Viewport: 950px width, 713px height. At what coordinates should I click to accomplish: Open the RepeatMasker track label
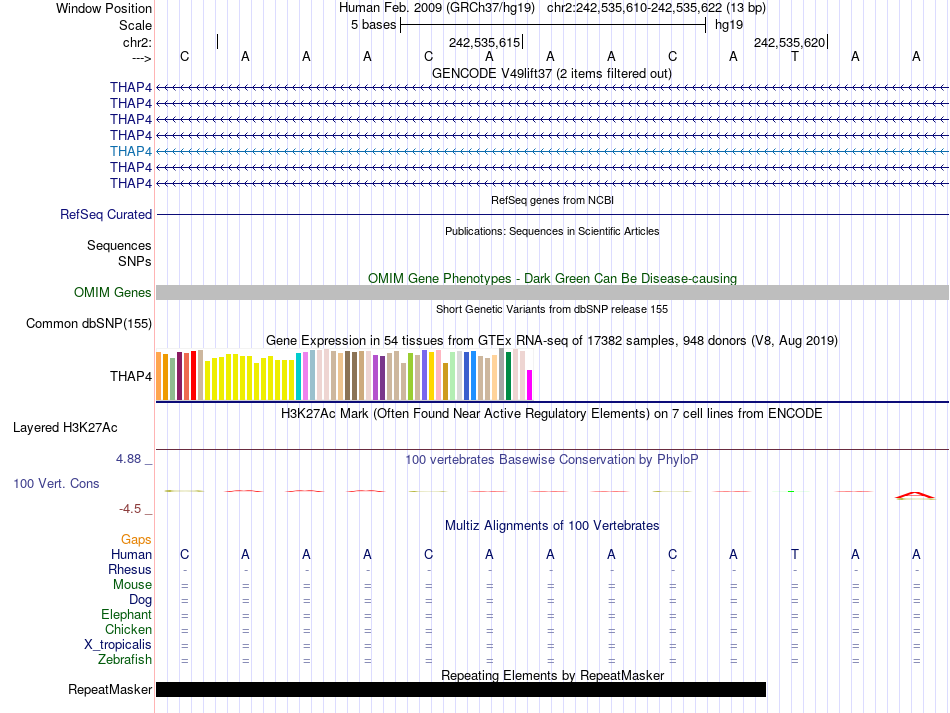(110, 690)
